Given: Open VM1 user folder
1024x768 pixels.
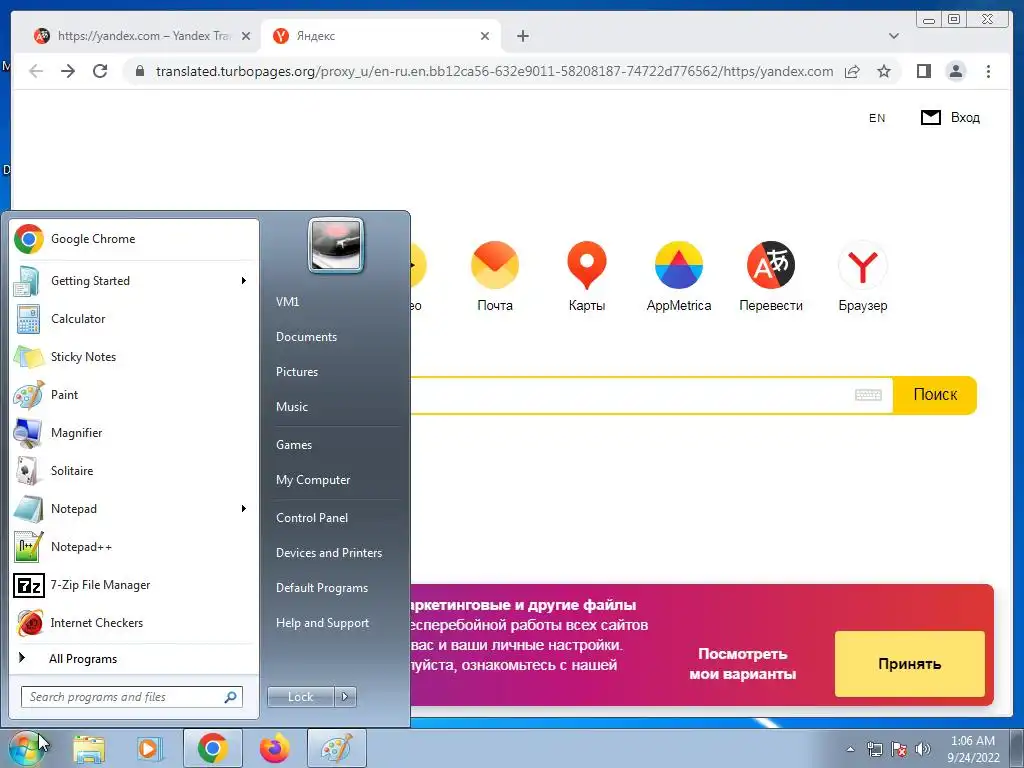Looking at the screenshot, I should pyautogui.click(x=287, y=302).
